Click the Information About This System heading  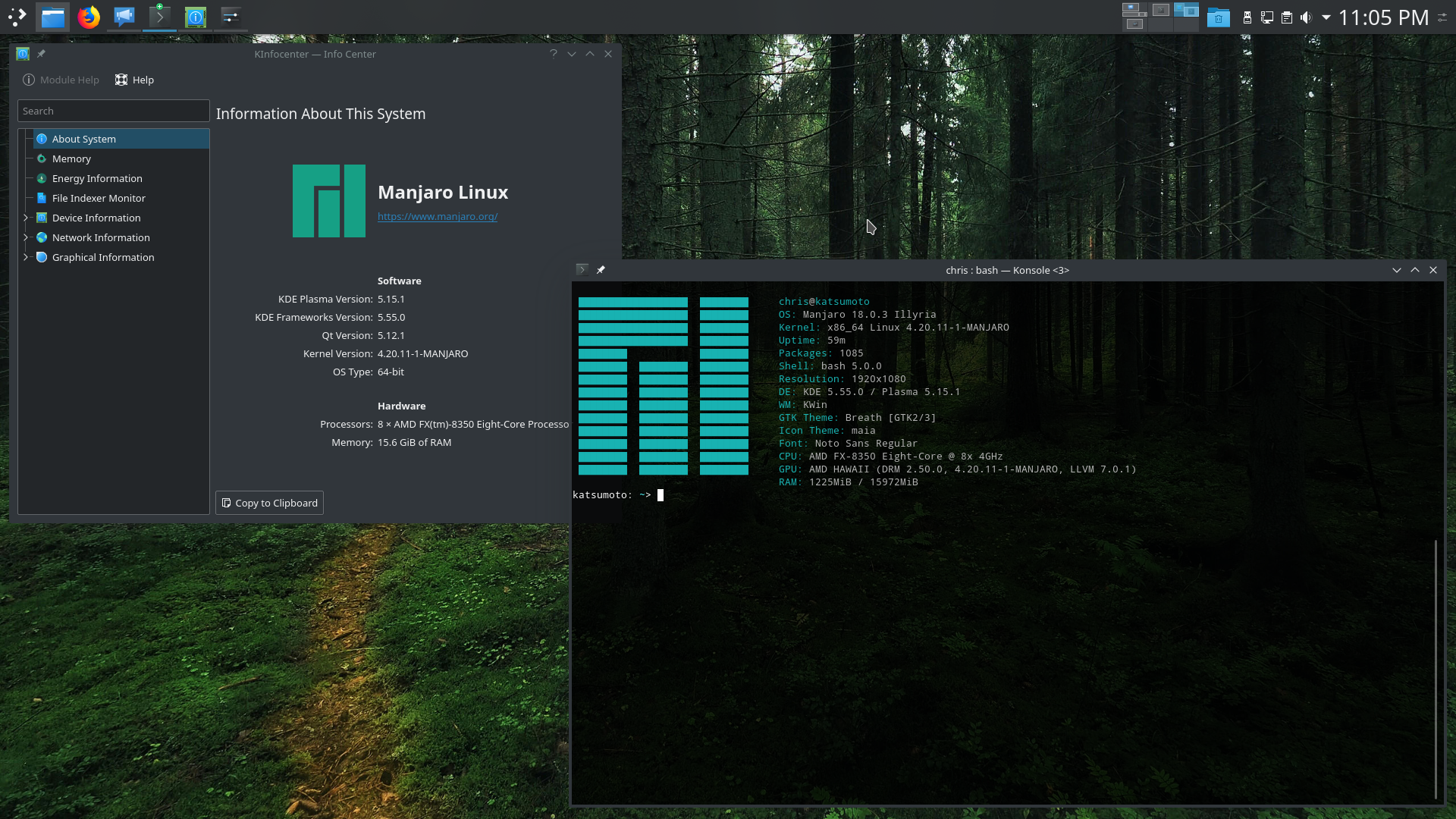(321, 114)
